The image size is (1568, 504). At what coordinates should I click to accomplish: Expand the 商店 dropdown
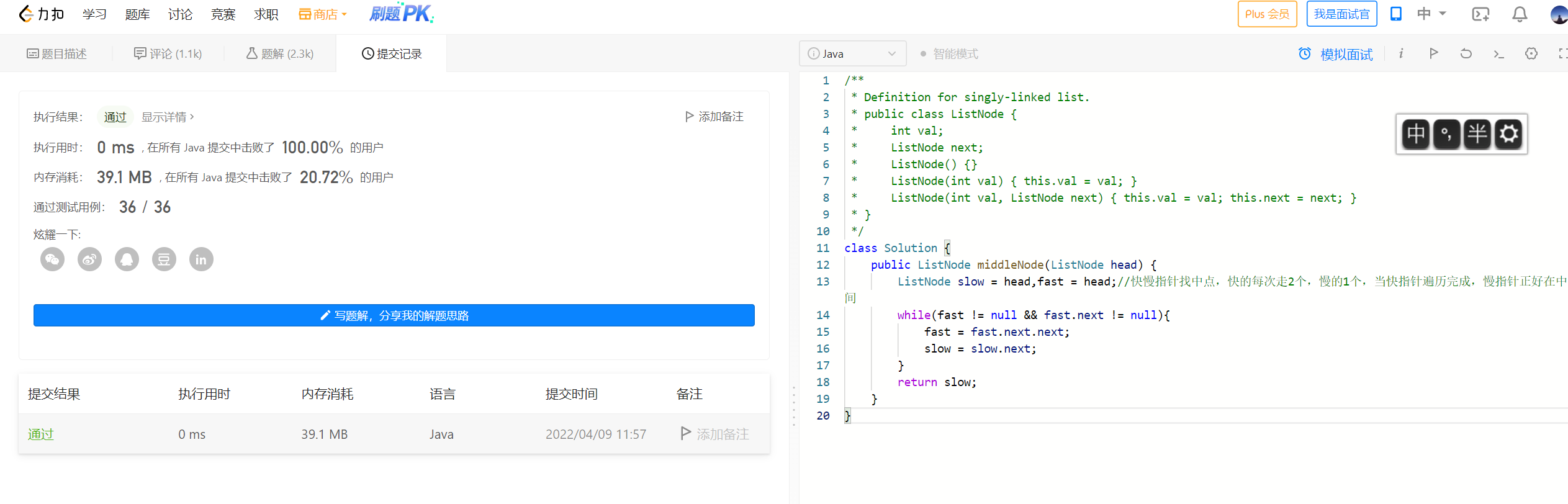(x=323, y=14)
